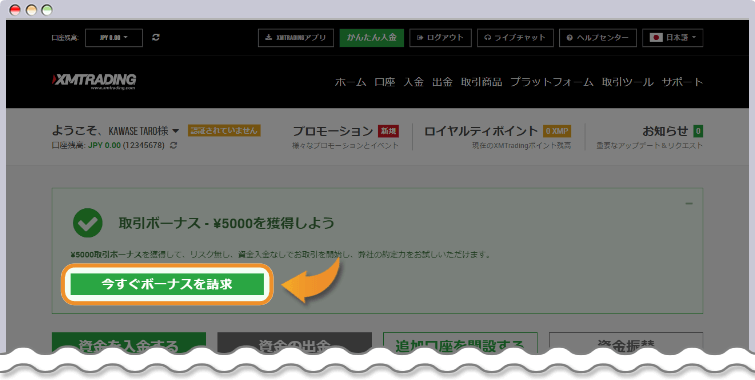Open the 取引ツール menu

627,82
